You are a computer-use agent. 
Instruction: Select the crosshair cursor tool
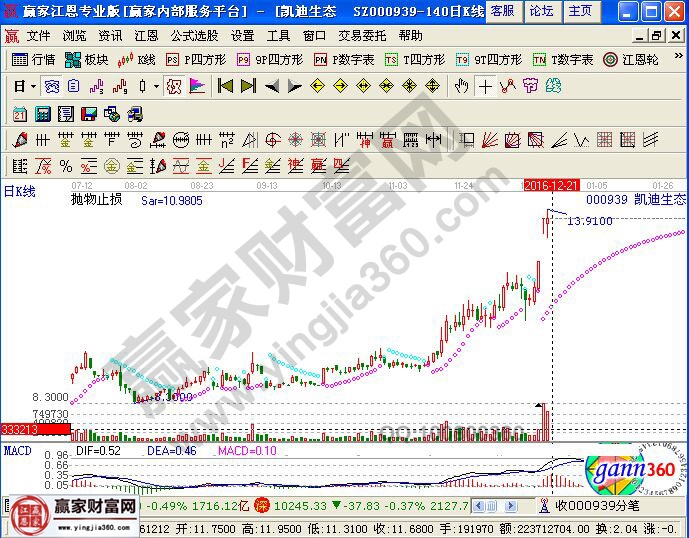pyautogui.click(x=485, y=86)
